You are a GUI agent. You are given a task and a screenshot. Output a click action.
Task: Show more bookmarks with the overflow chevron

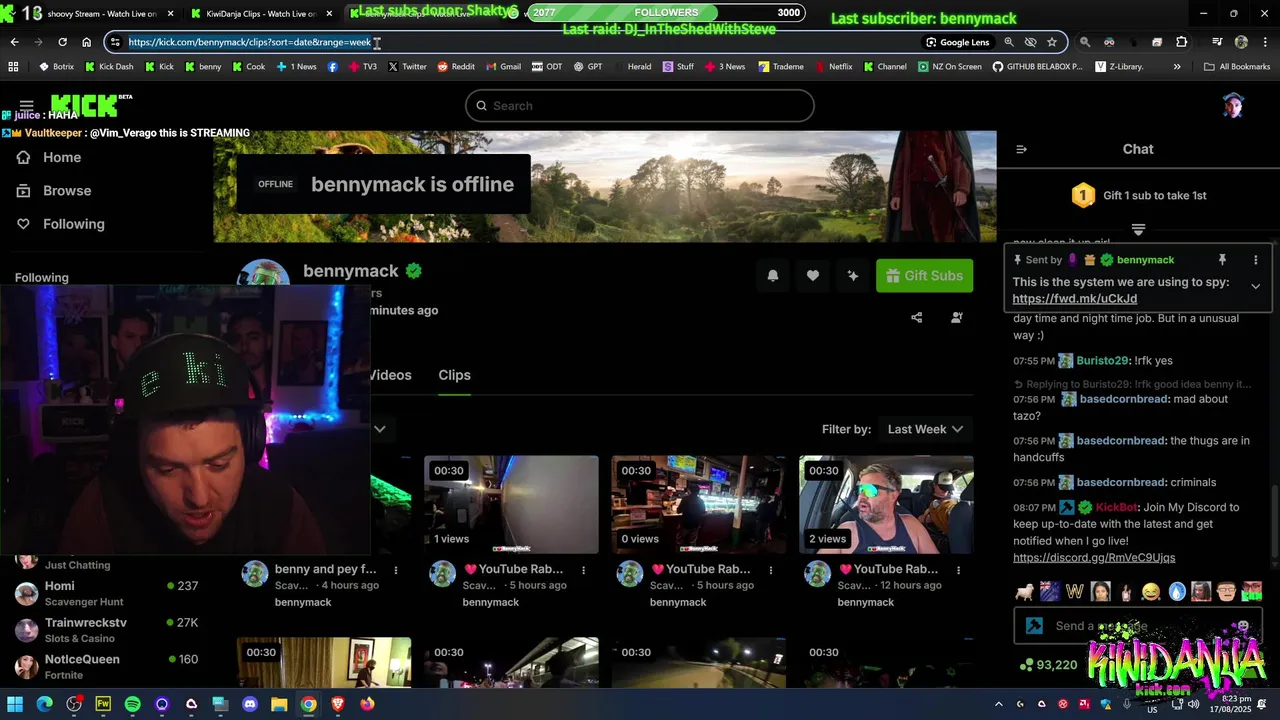(1177, 67)
